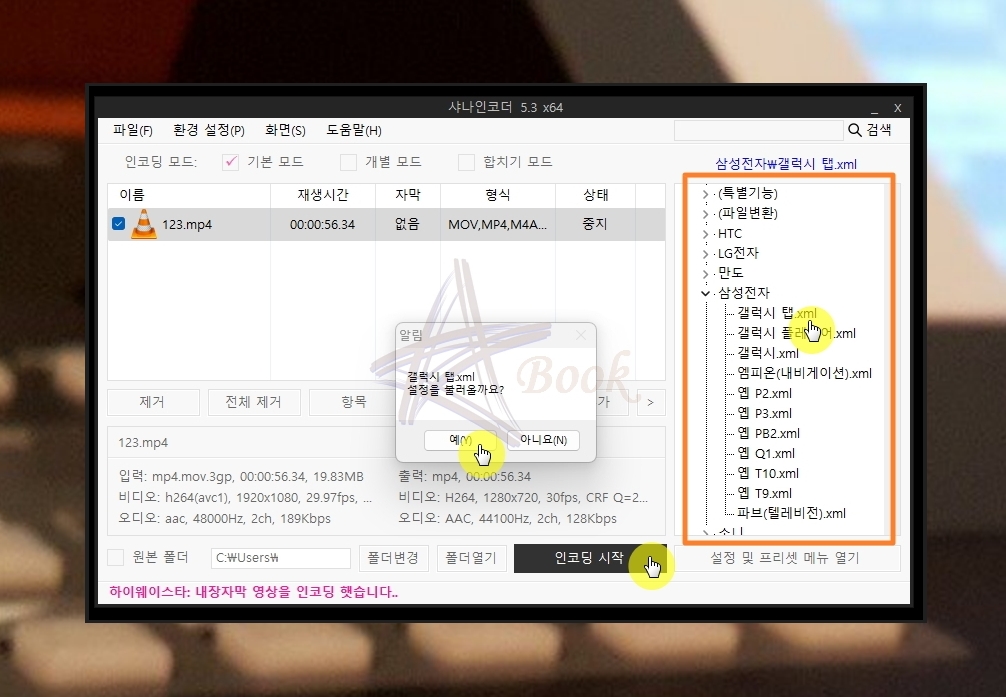Click the 재생시간 column header

[323, 195]
